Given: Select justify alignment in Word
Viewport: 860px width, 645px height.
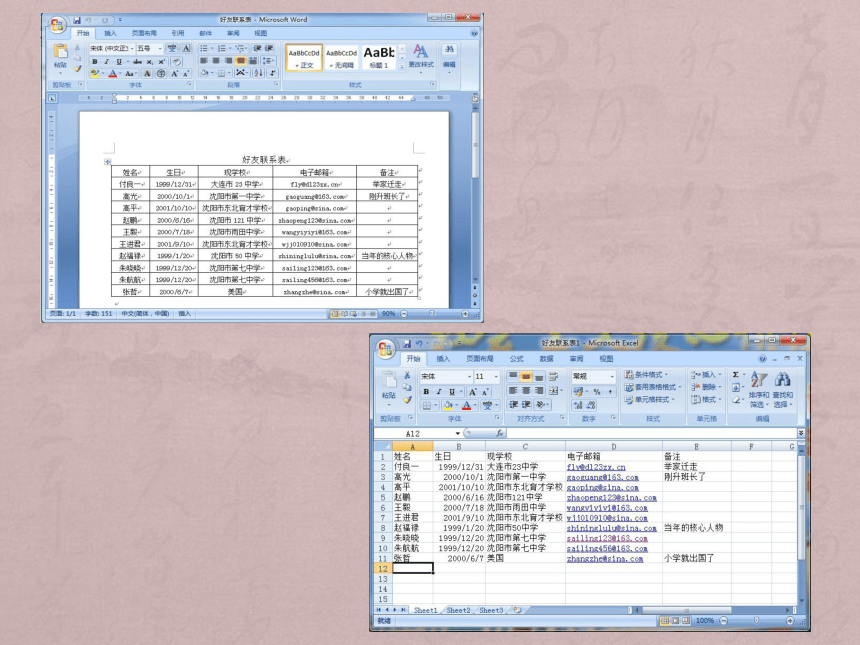Looking at the screenshot, I should pos(241,60).
